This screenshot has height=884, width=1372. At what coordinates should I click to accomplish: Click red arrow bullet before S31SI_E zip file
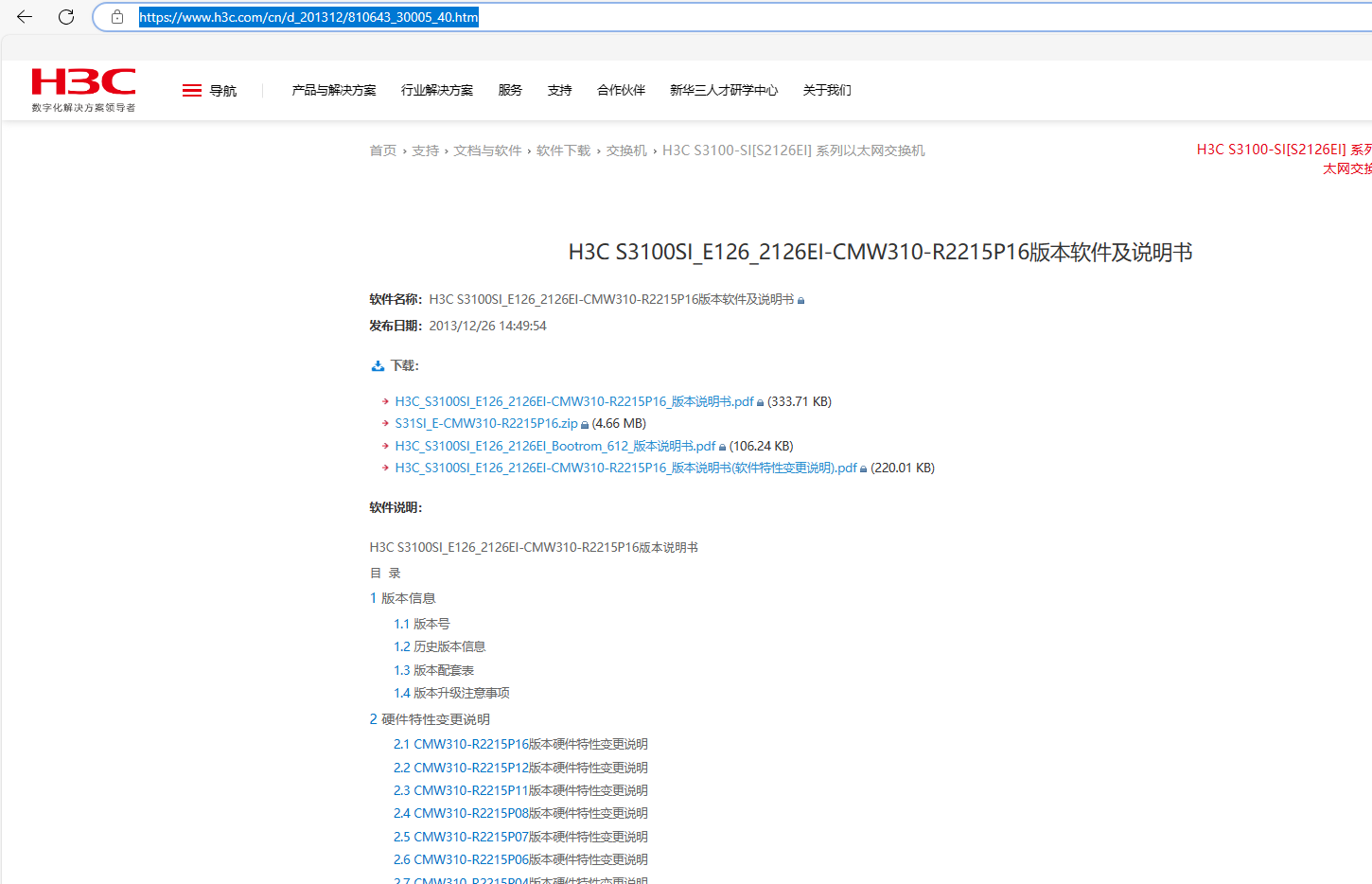click(x=385, y=424)
